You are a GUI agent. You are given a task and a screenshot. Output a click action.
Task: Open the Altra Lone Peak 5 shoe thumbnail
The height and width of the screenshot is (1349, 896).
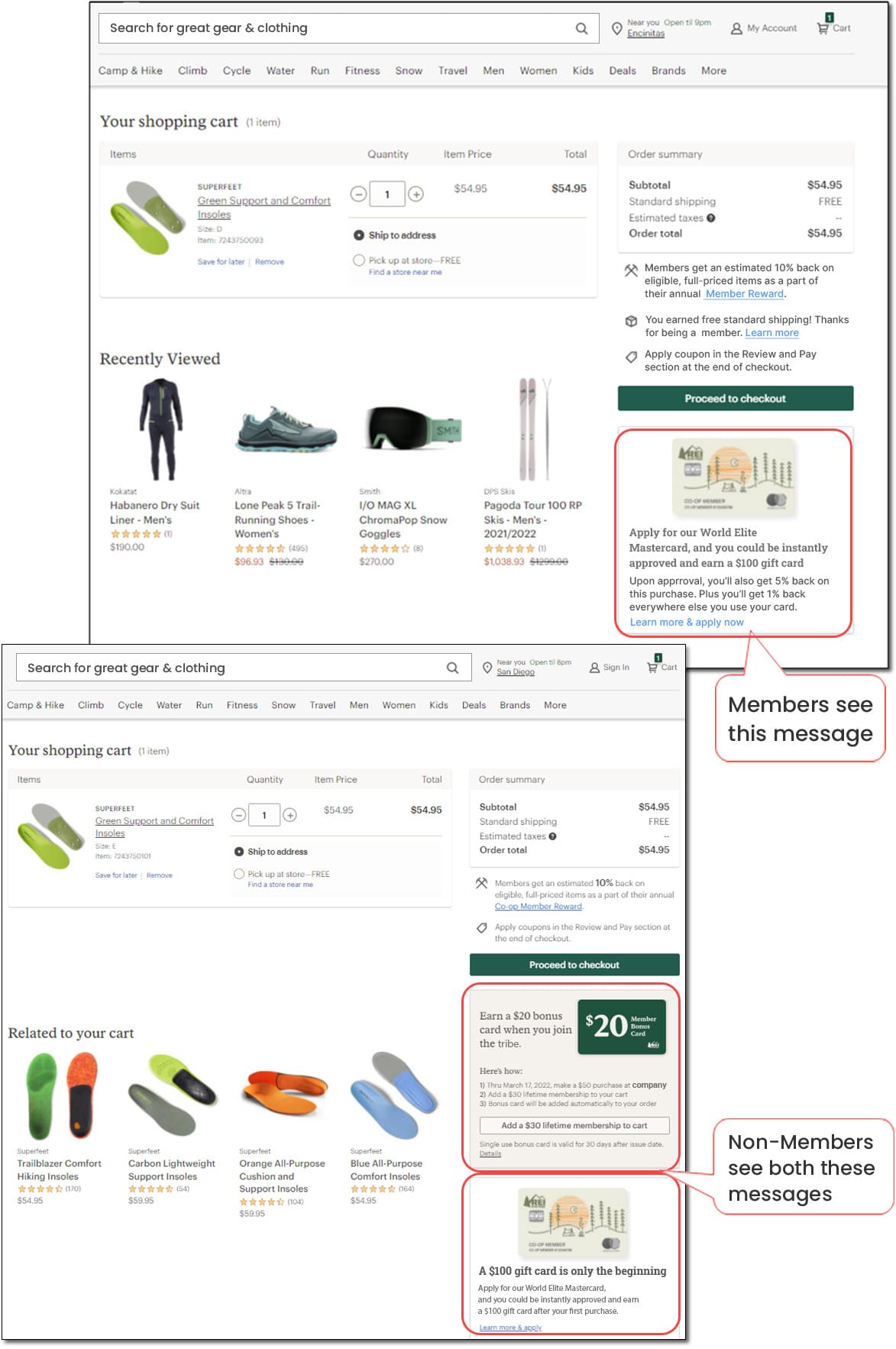click(x=286, y=430)
